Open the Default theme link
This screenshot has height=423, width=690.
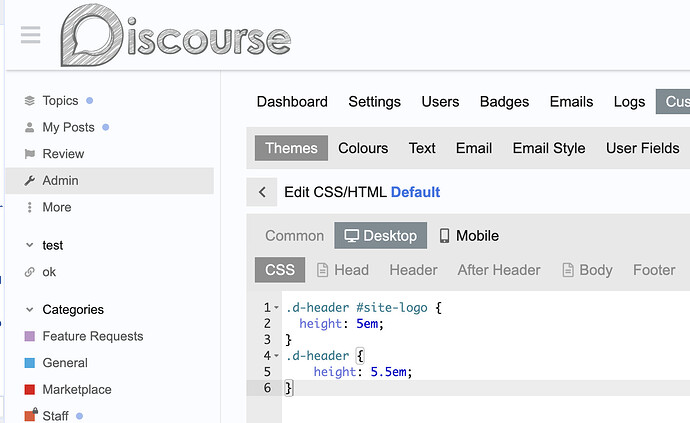415,192
